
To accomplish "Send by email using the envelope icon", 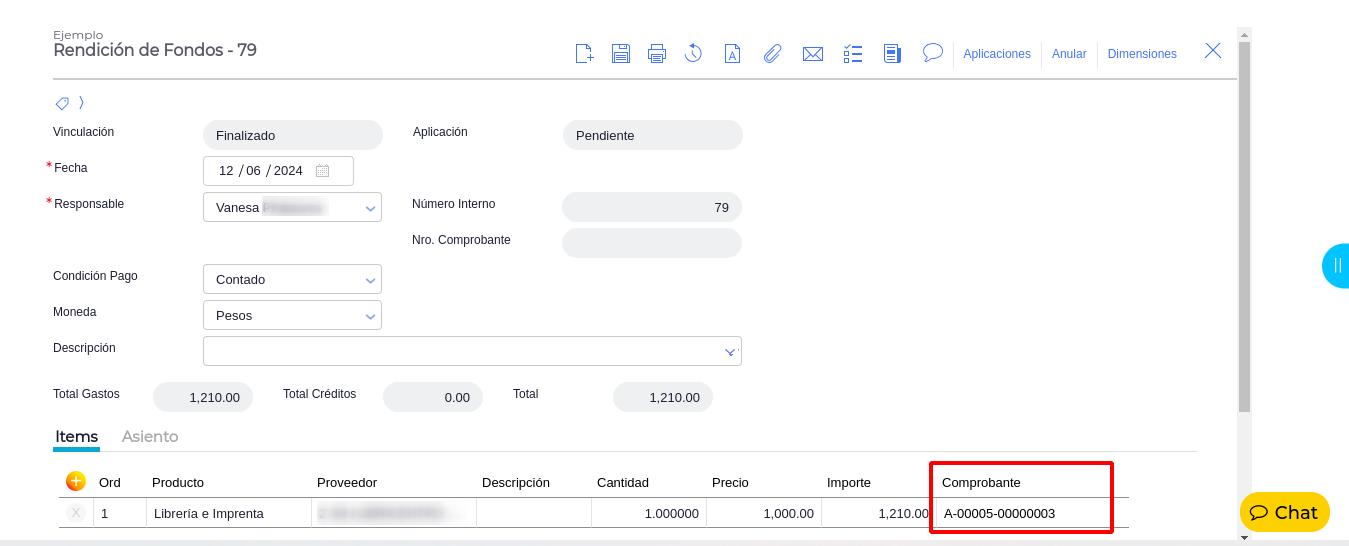I will (x=813, y=54).
